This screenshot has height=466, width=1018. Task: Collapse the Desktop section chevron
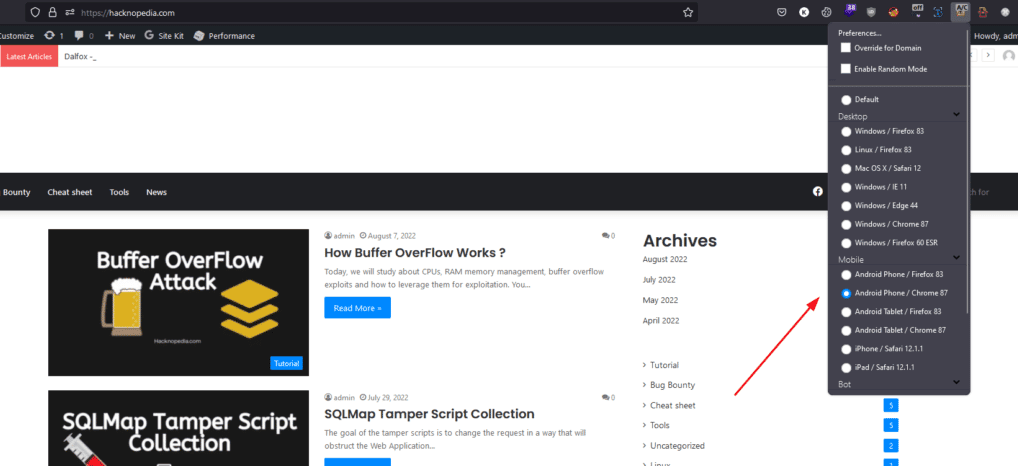point(956,114)
